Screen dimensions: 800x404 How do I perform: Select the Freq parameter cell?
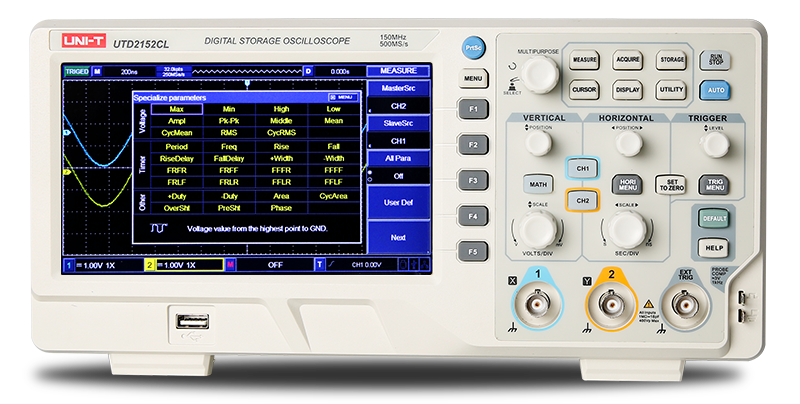click(x=229, y=146)
